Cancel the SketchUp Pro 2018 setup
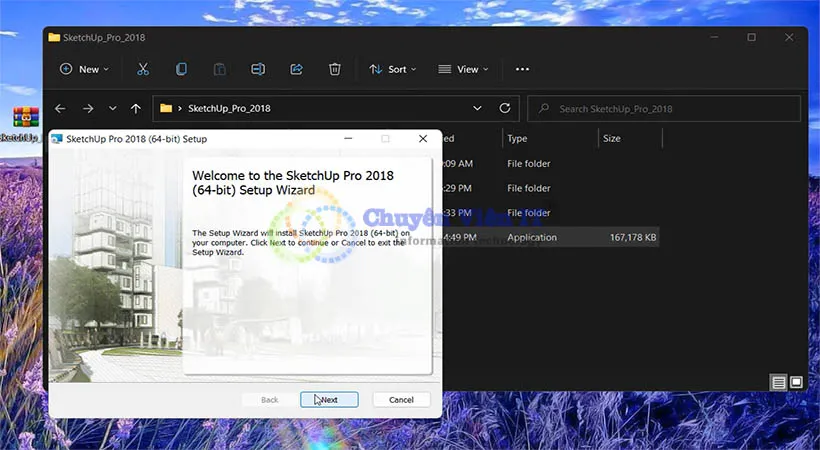 pos(400,399)
